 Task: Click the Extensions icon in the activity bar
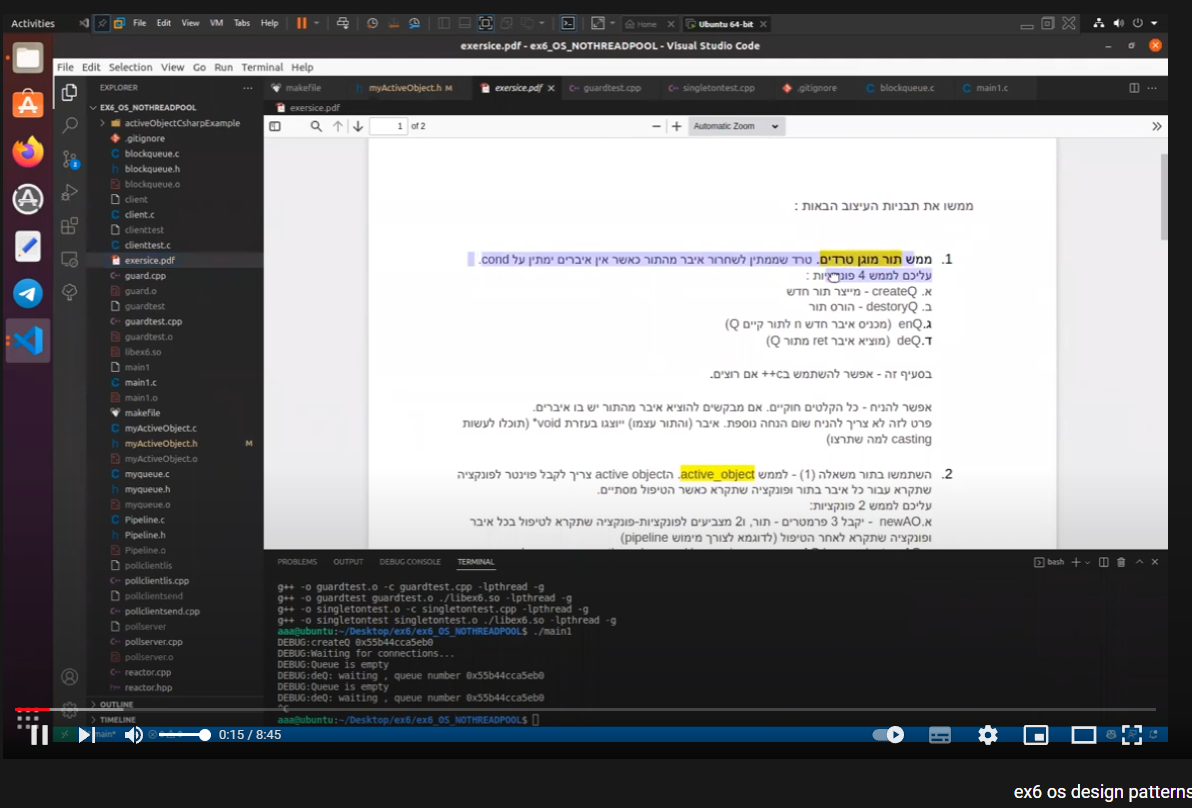[x=71, y=227]
